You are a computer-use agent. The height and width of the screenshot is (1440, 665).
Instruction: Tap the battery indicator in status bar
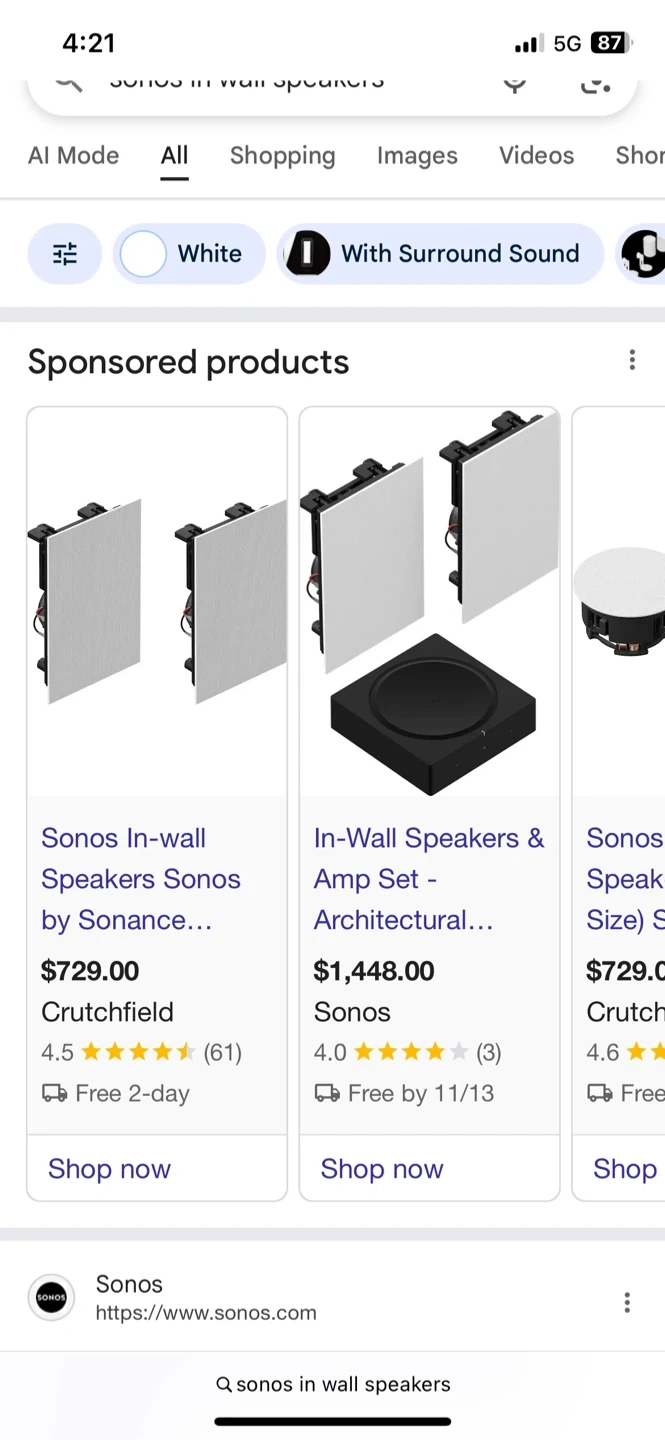tap(610, 43)
